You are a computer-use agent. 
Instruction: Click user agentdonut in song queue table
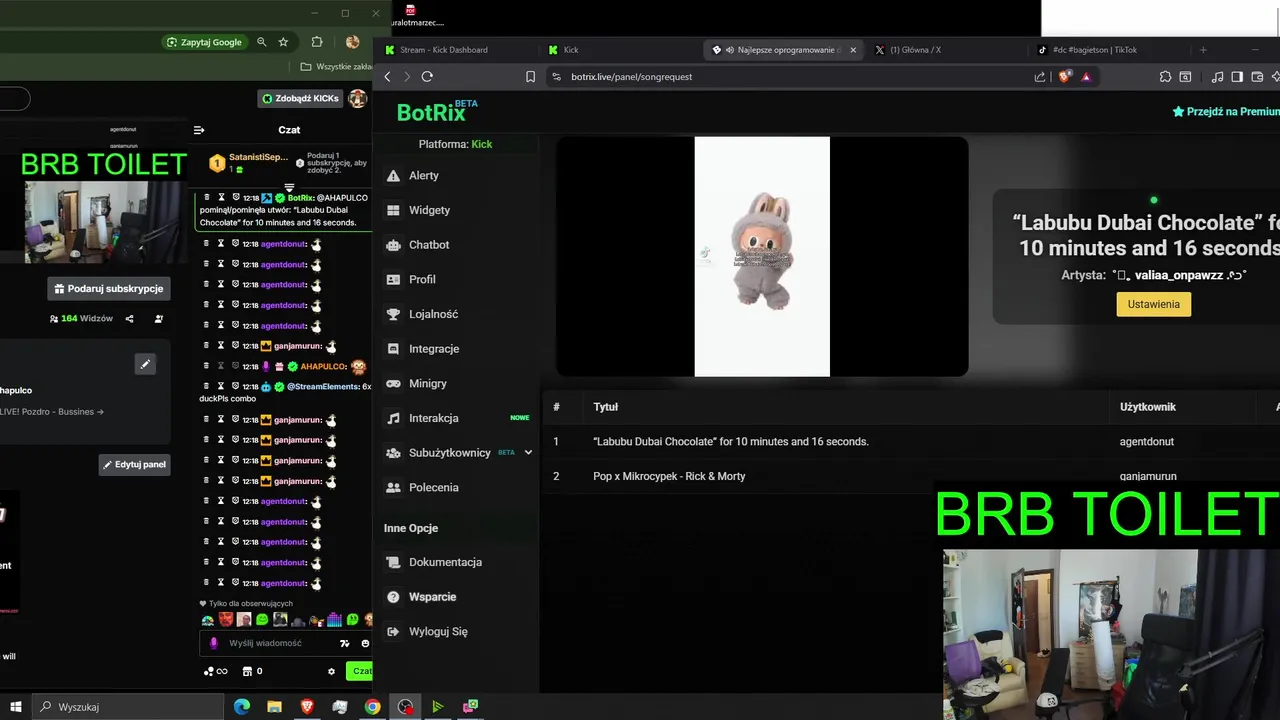coord(1147,442)
